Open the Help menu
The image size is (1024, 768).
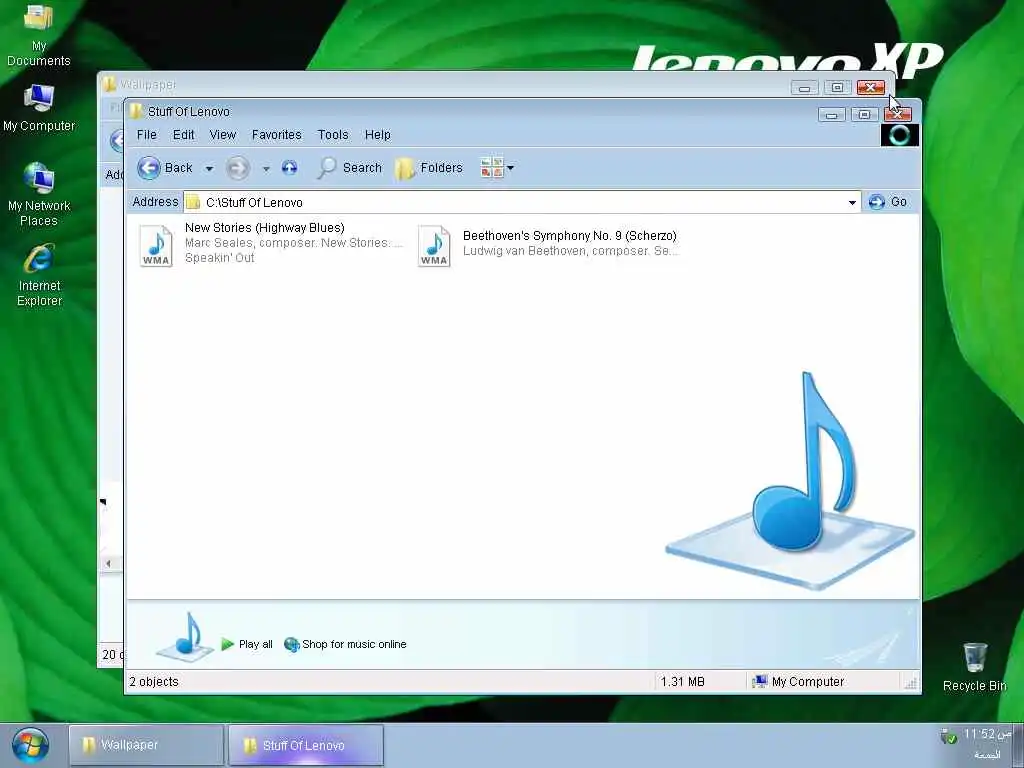click(x=377, y=135)
